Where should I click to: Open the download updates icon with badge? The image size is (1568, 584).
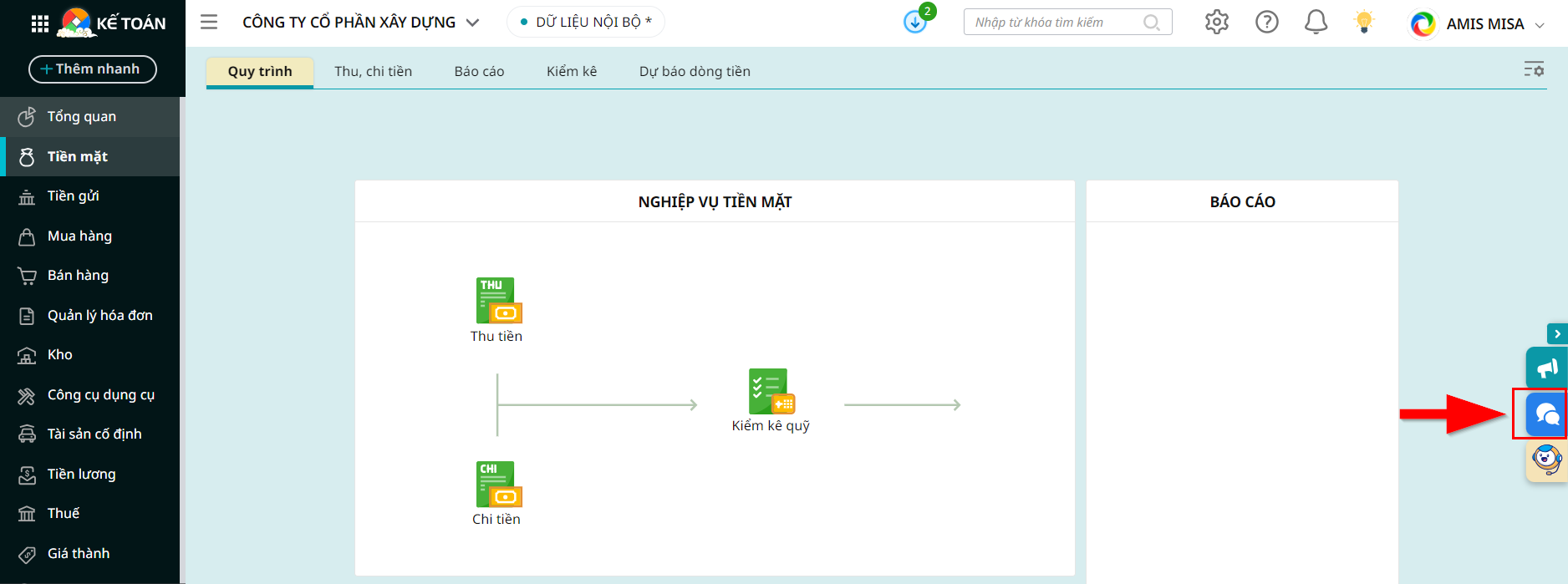coord(915,23)
